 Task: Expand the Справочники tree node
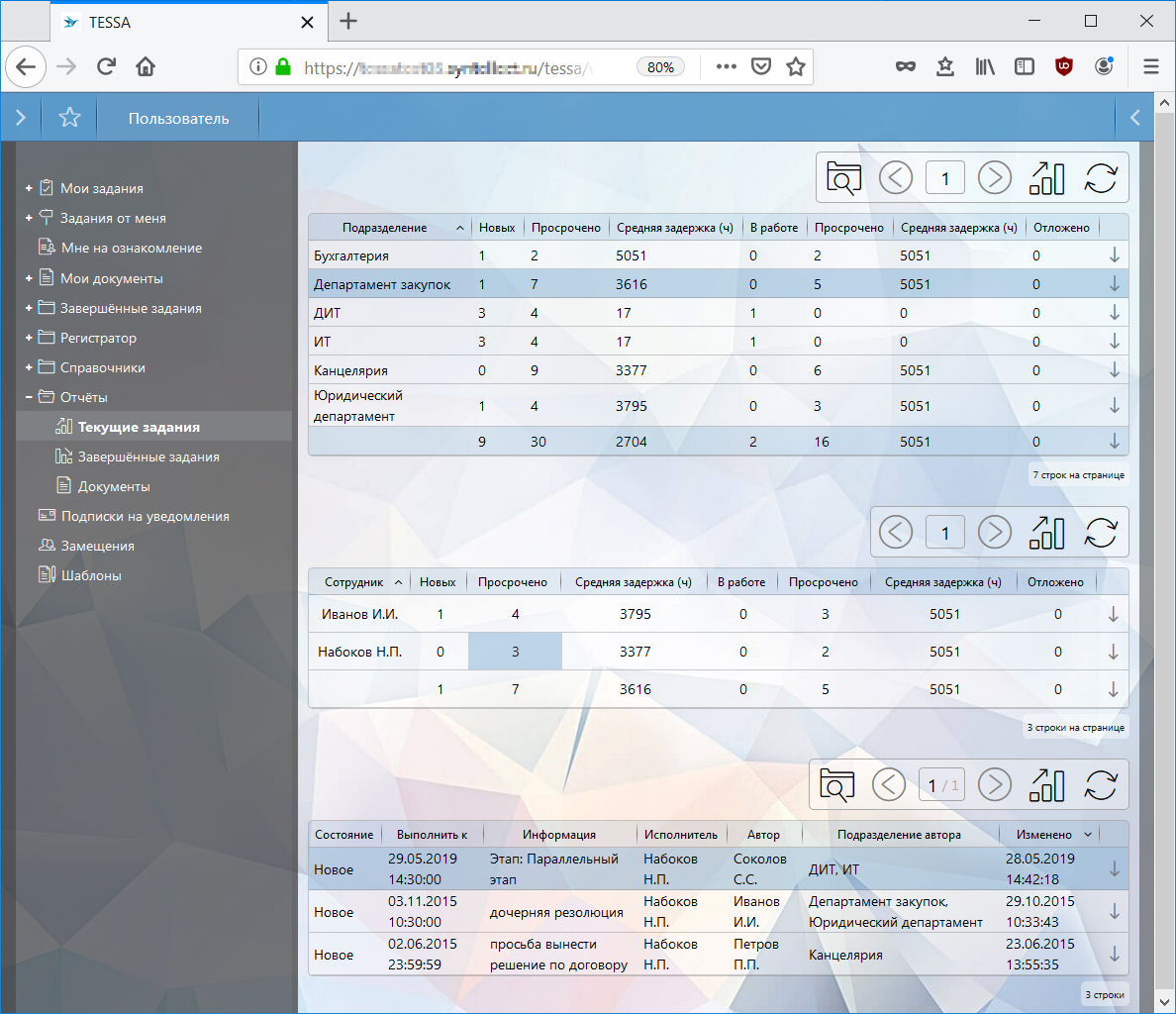pos(29,367)
